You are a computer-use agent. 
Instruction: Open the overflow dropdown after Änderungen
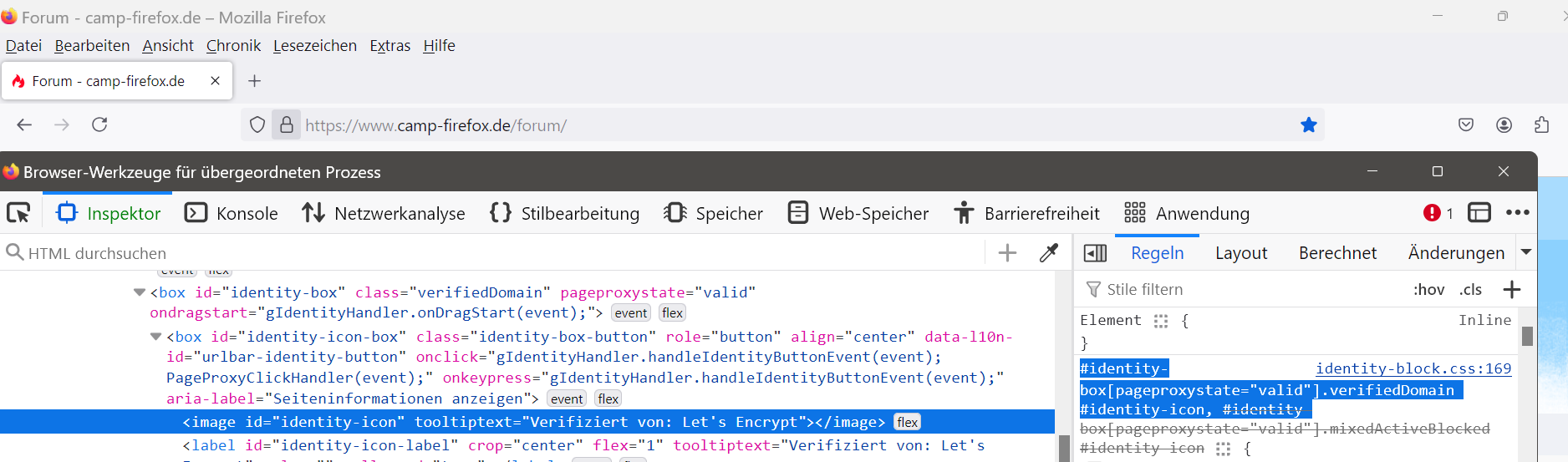(x=1526, y=252)
